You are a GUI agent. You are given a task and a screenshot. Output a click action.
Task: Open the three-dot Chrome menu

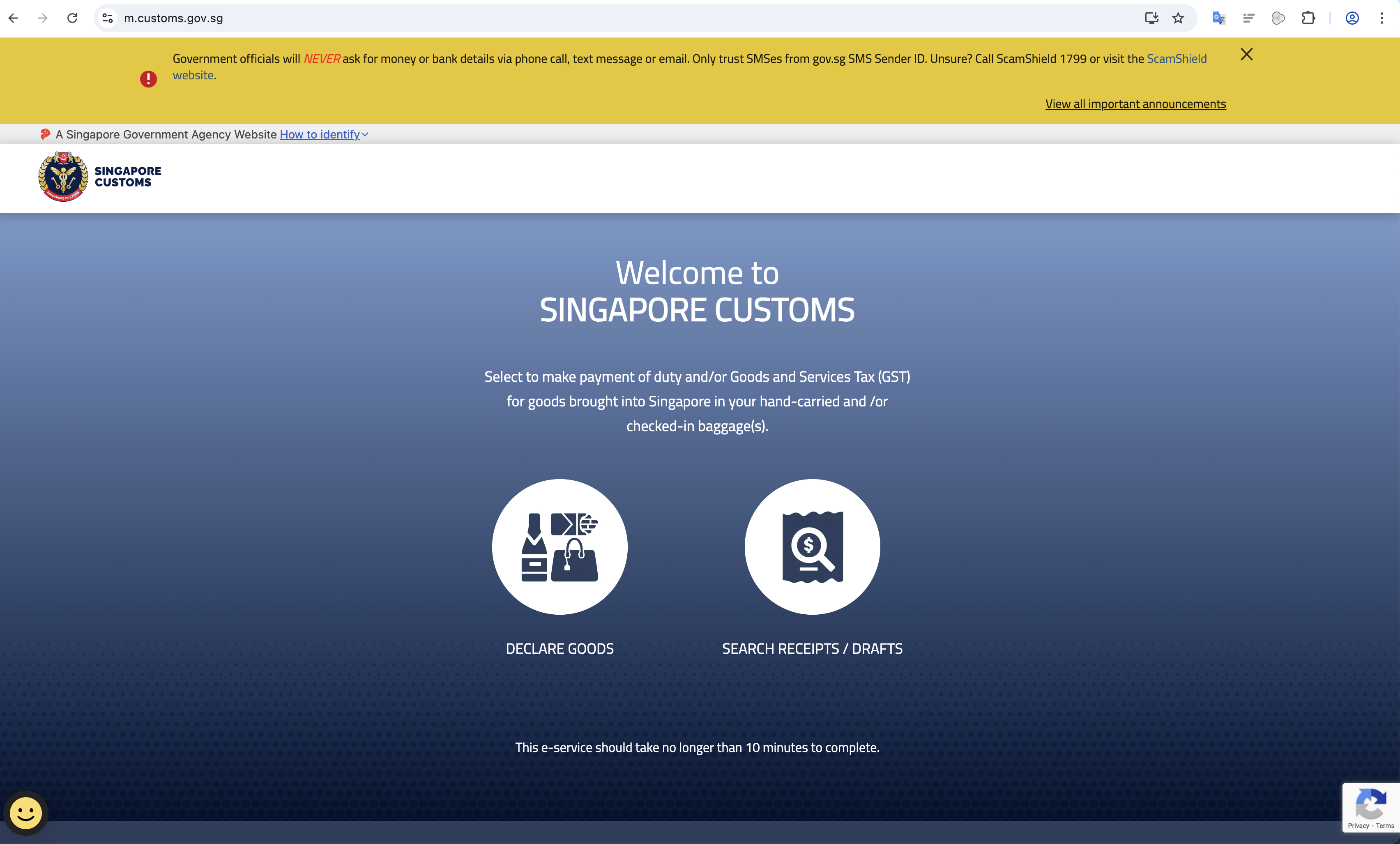pos(1382,18)
